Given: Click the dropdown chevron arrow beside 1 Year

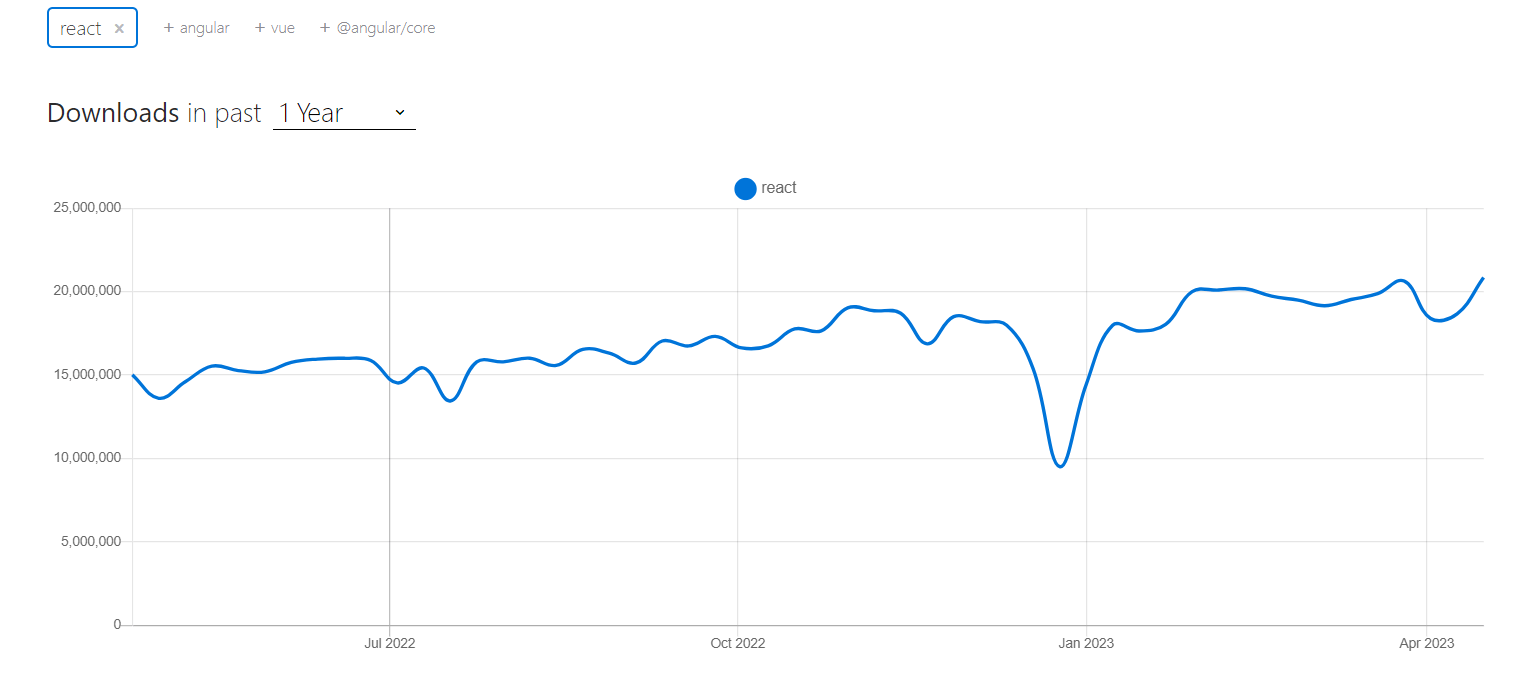Looking at the screenshot, I should (x=400, y=113).
